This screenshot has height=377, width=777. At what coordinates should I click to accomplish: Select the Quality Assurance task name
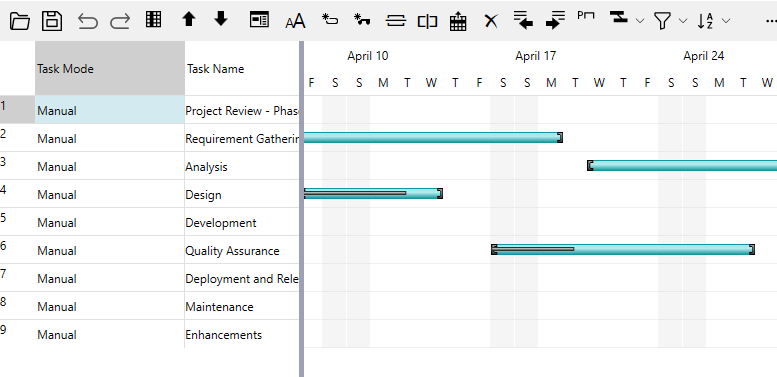pyautogui.click(x=232, y=251)
